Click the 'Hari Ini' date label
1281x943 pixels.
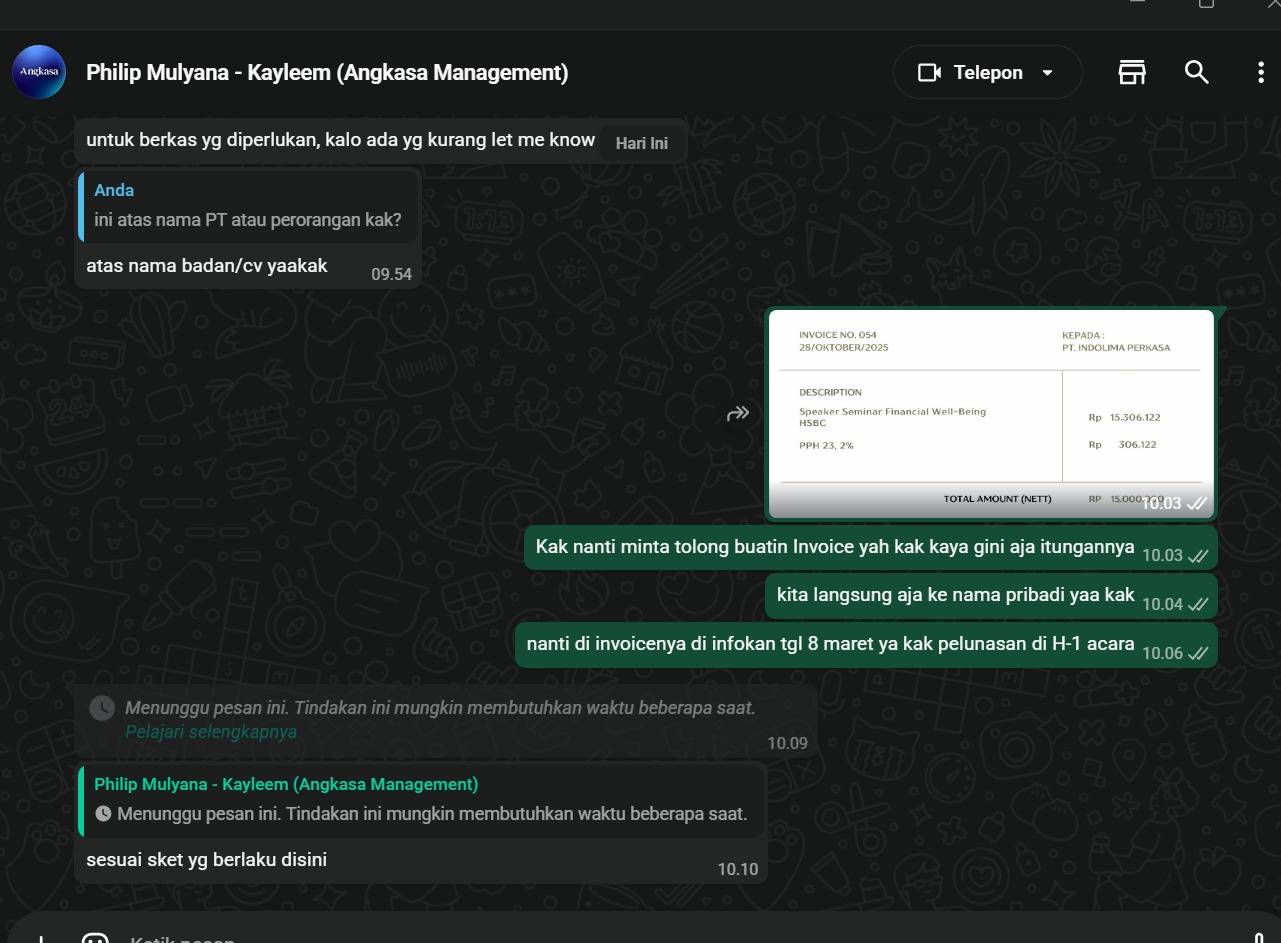[641, 143]
